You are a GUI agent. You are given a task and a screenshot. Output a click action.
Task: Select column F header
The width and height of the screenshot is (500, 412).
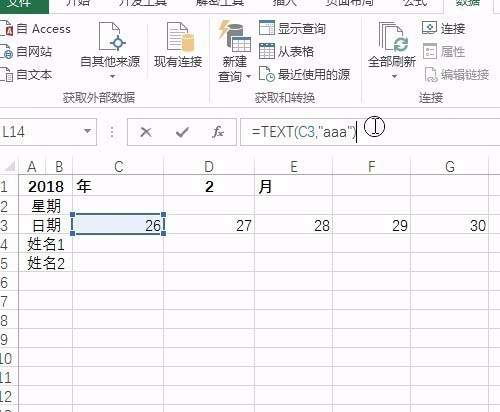coord(371,166)
